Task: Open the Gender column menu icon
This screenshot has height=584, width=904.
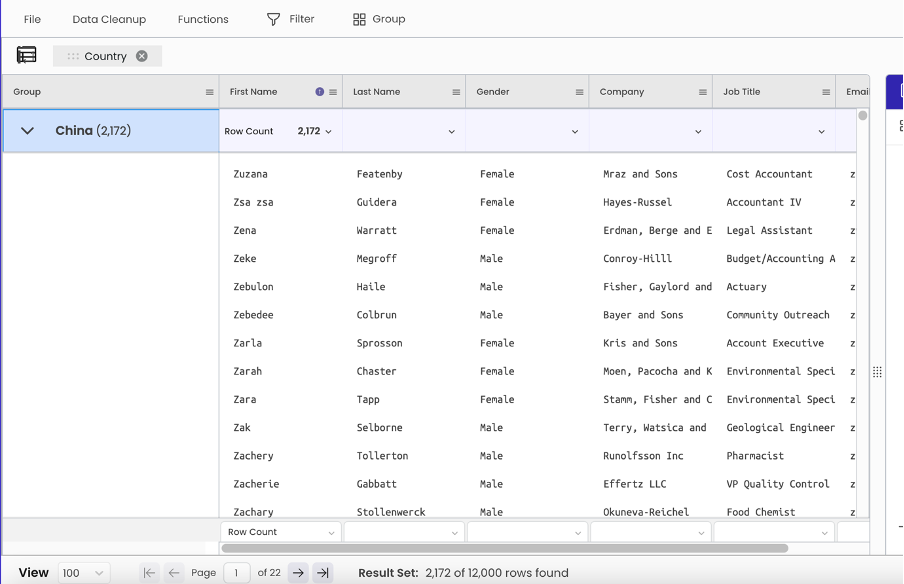Action: [x=578, y=91]
